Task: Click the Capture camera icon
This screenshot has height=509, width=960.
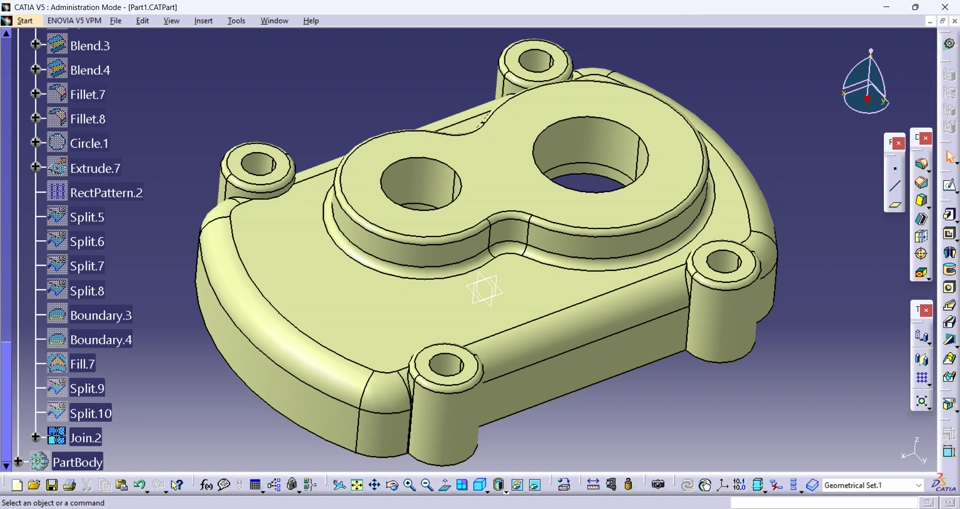Action: click(x=658, y=484)
